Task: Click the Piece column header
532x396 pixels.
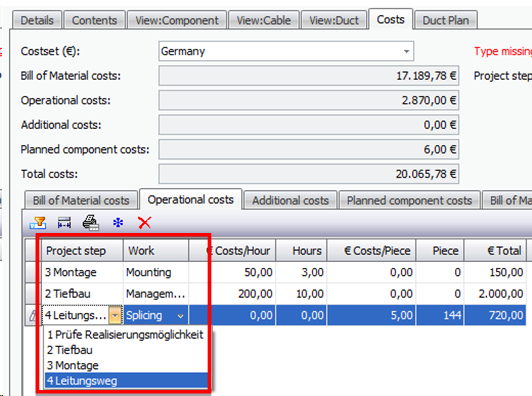Action: 440,251
